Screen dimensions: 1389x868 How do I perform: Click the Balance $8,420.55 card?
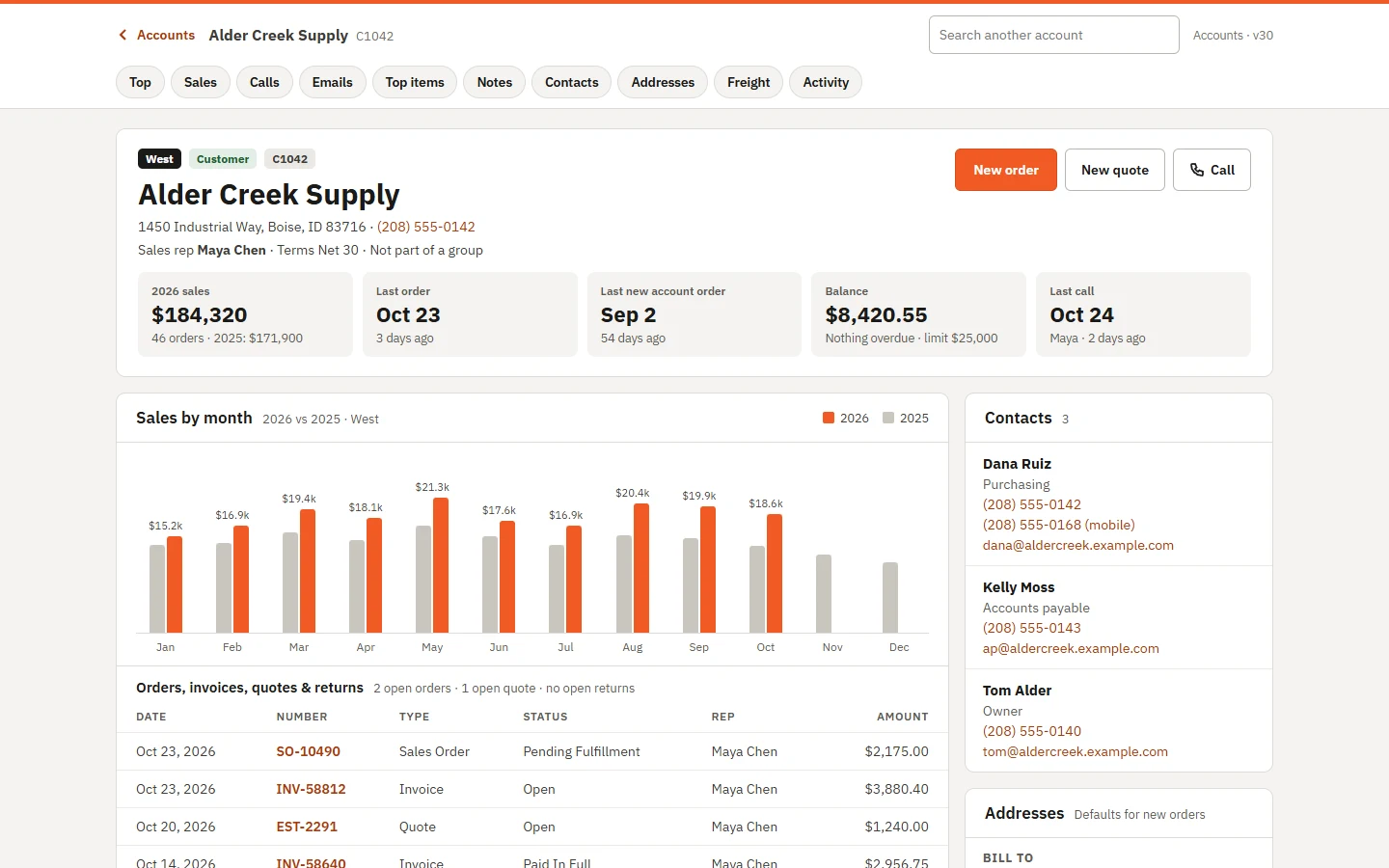pos(918,314)
